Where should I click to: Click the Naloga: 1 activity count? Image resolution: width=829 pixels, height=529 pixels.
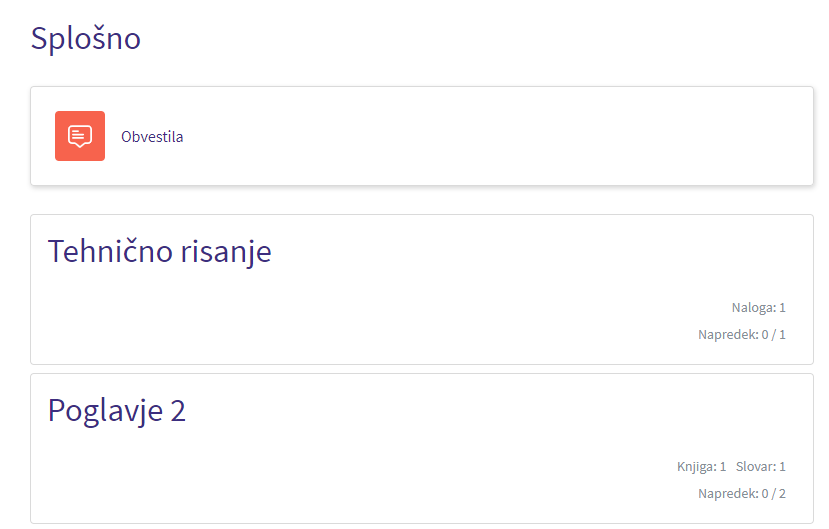759,308
